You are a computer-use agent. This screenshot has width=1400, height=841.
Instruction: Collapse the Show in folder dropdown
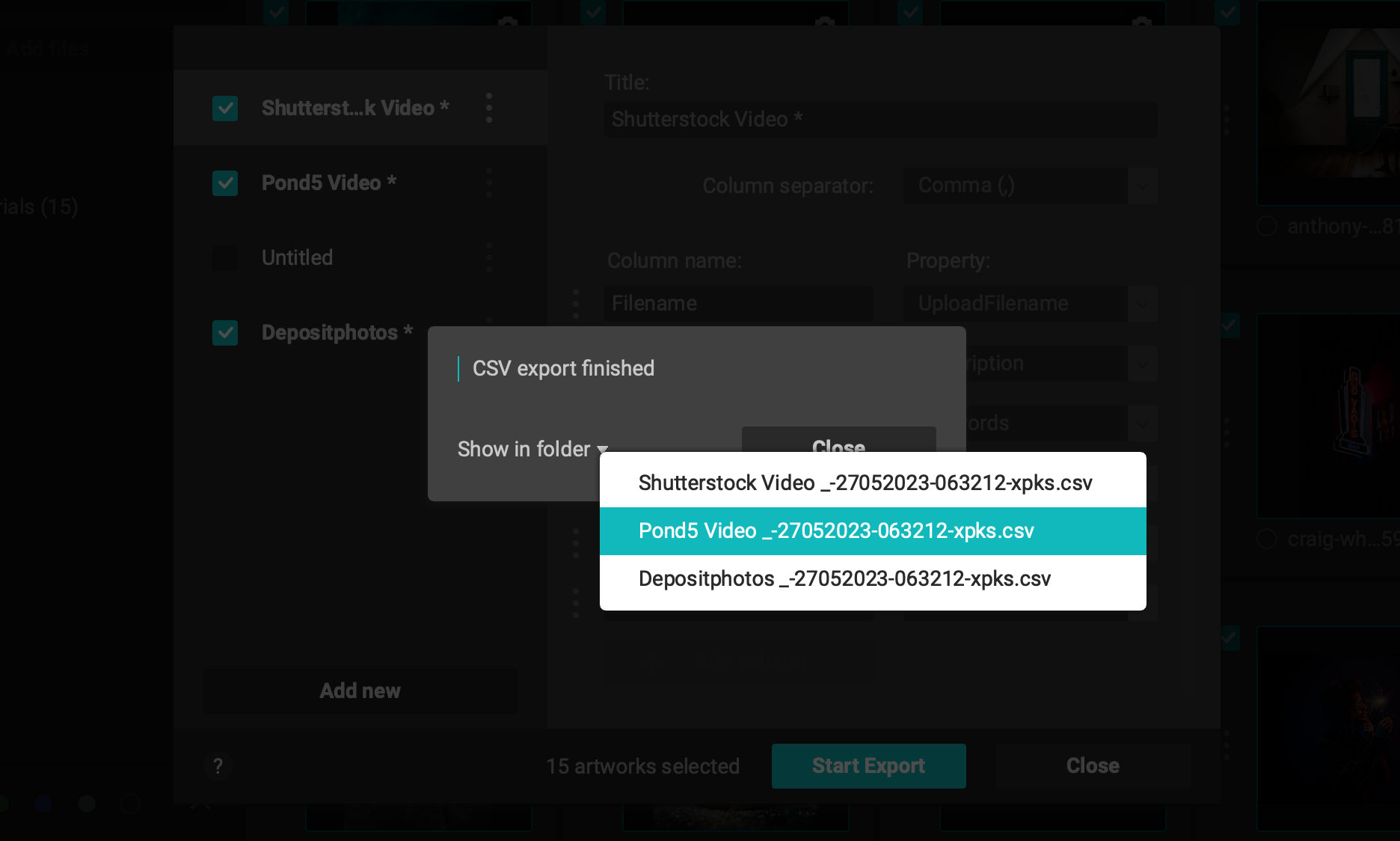coord(533,449)
